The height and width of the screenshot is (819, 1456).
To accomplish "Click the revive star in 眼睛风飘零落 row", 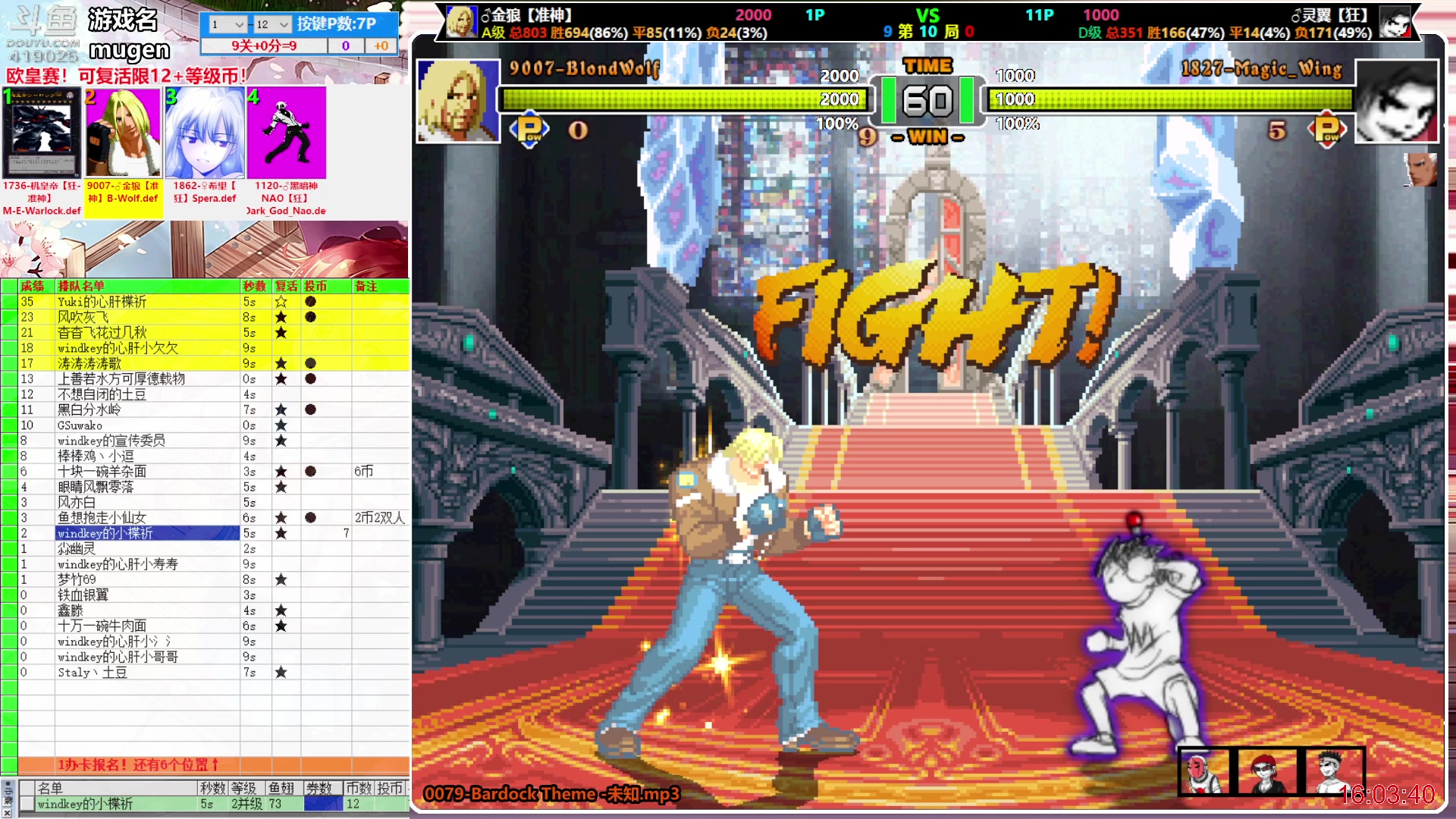I will click(281, 487).
